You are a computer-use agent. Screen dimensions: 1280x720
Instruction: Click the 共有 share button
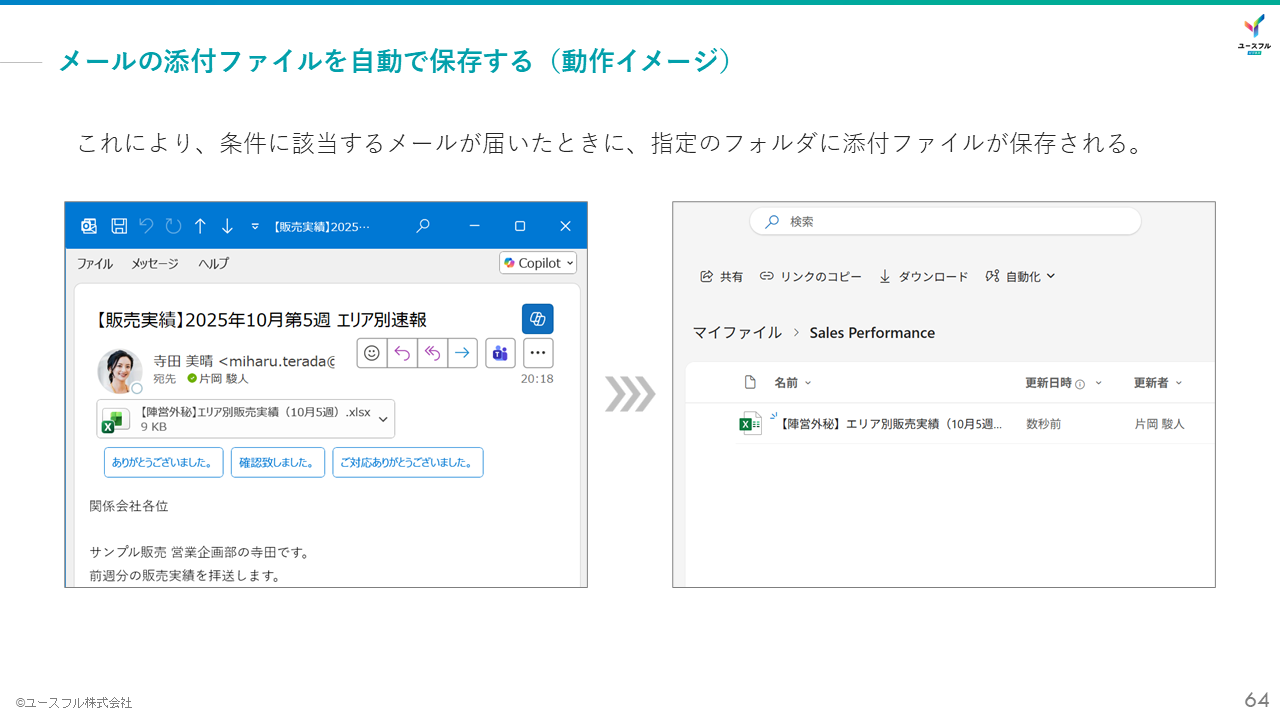721,277
